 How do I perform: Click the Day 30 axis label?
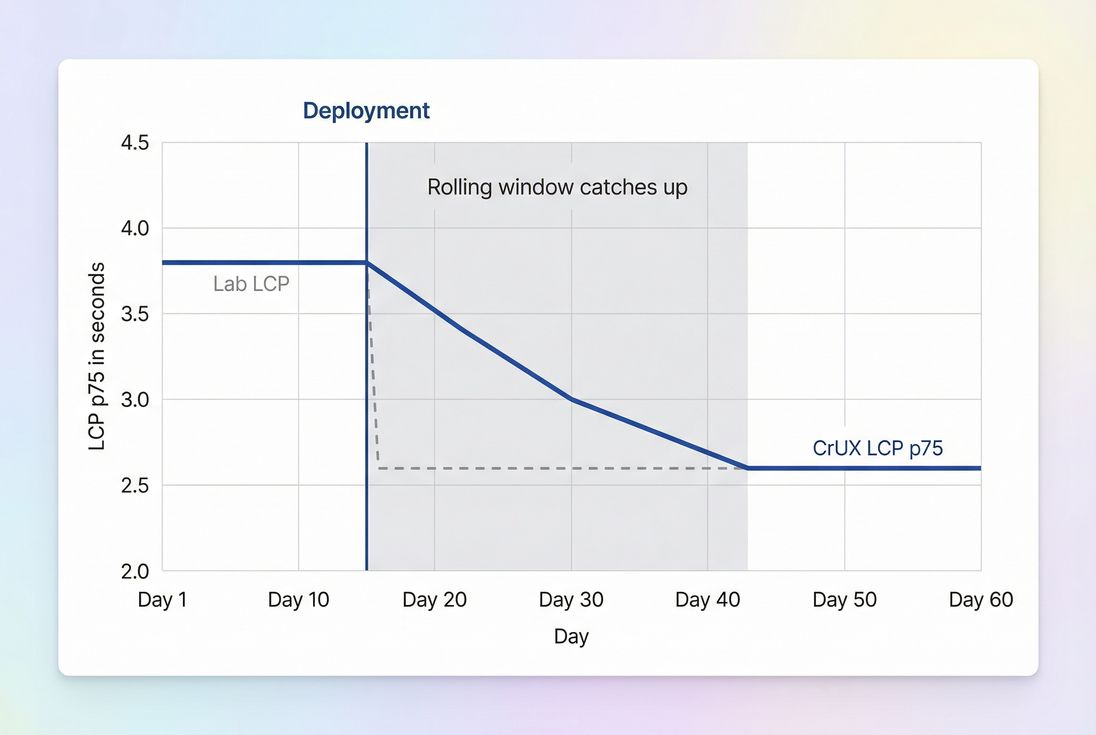[x=571, y=599]
